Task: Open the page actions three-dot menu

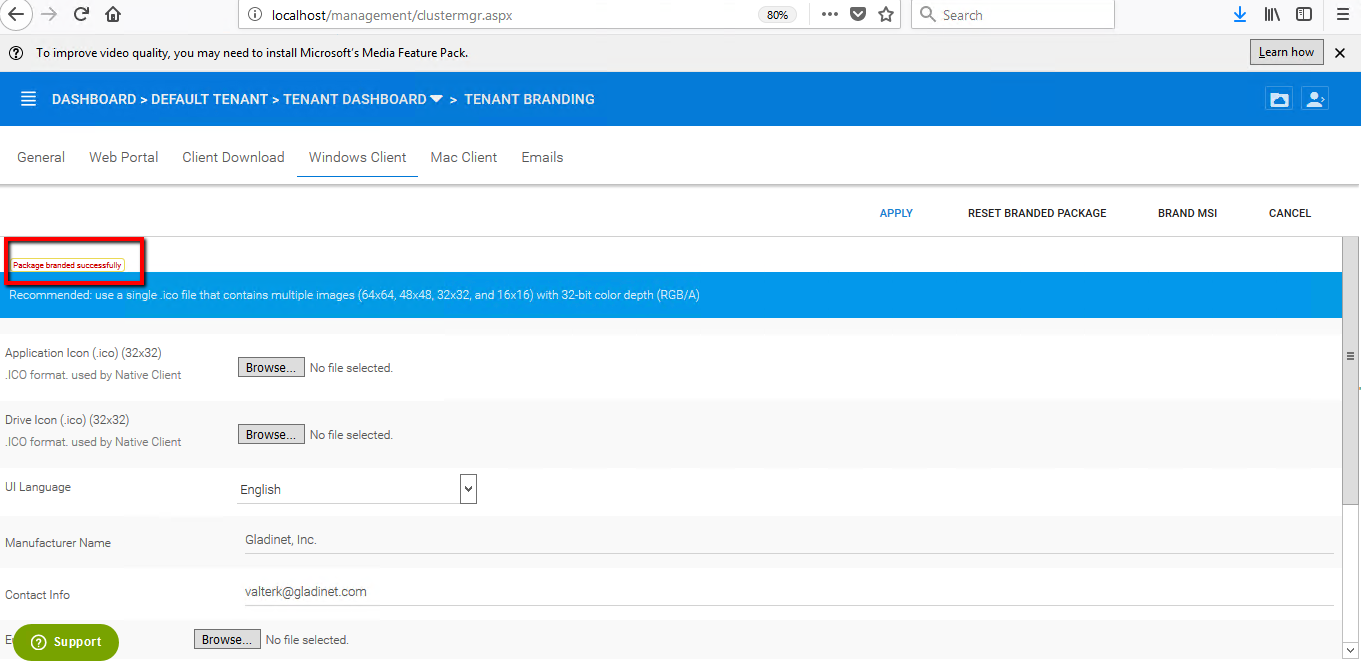Action: pyautogui.click(x=830, y=14)
